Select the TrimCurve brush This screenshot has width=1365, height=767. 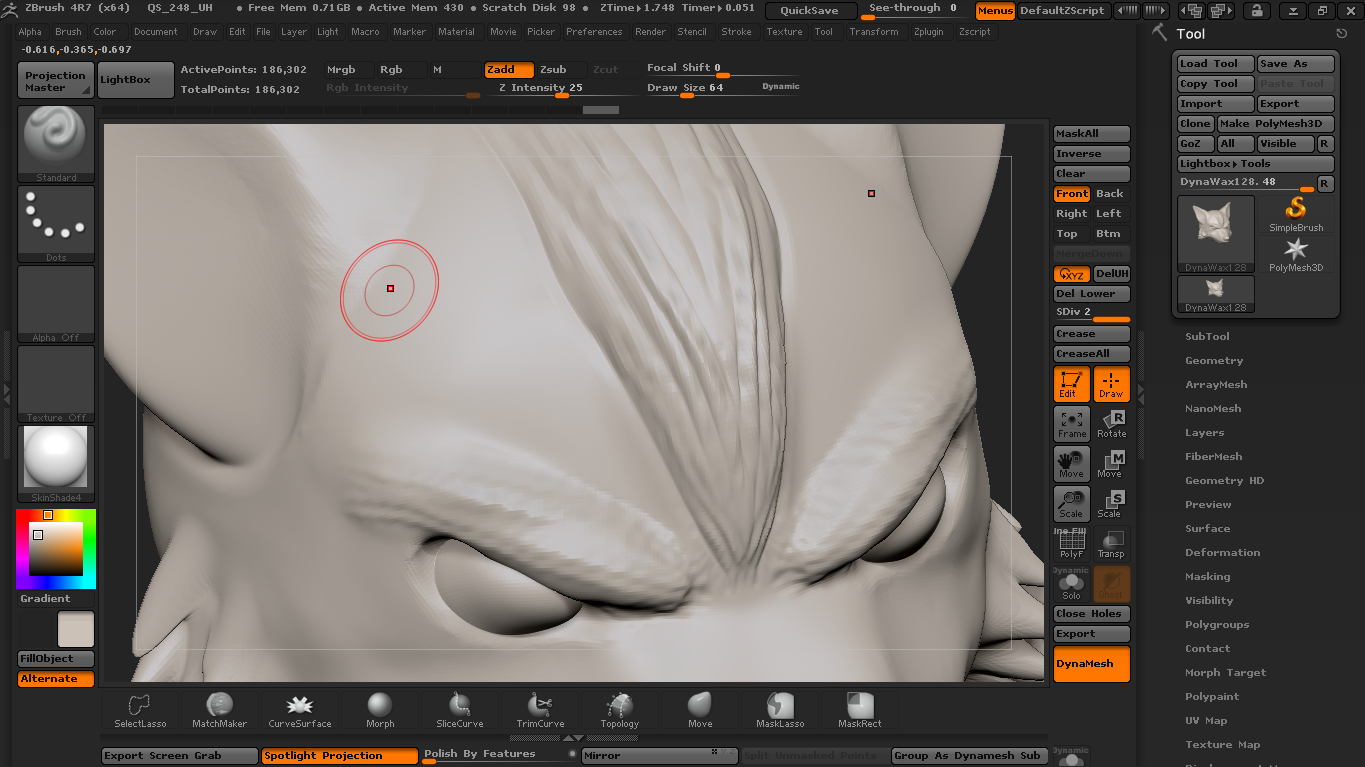coord(540,710)
